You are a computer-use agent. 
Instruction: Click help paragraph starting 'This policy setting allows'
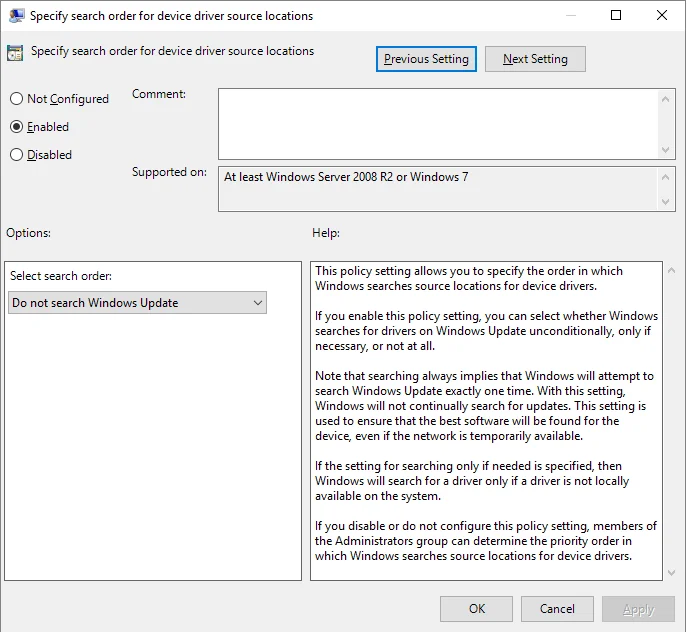pos(468,278)
